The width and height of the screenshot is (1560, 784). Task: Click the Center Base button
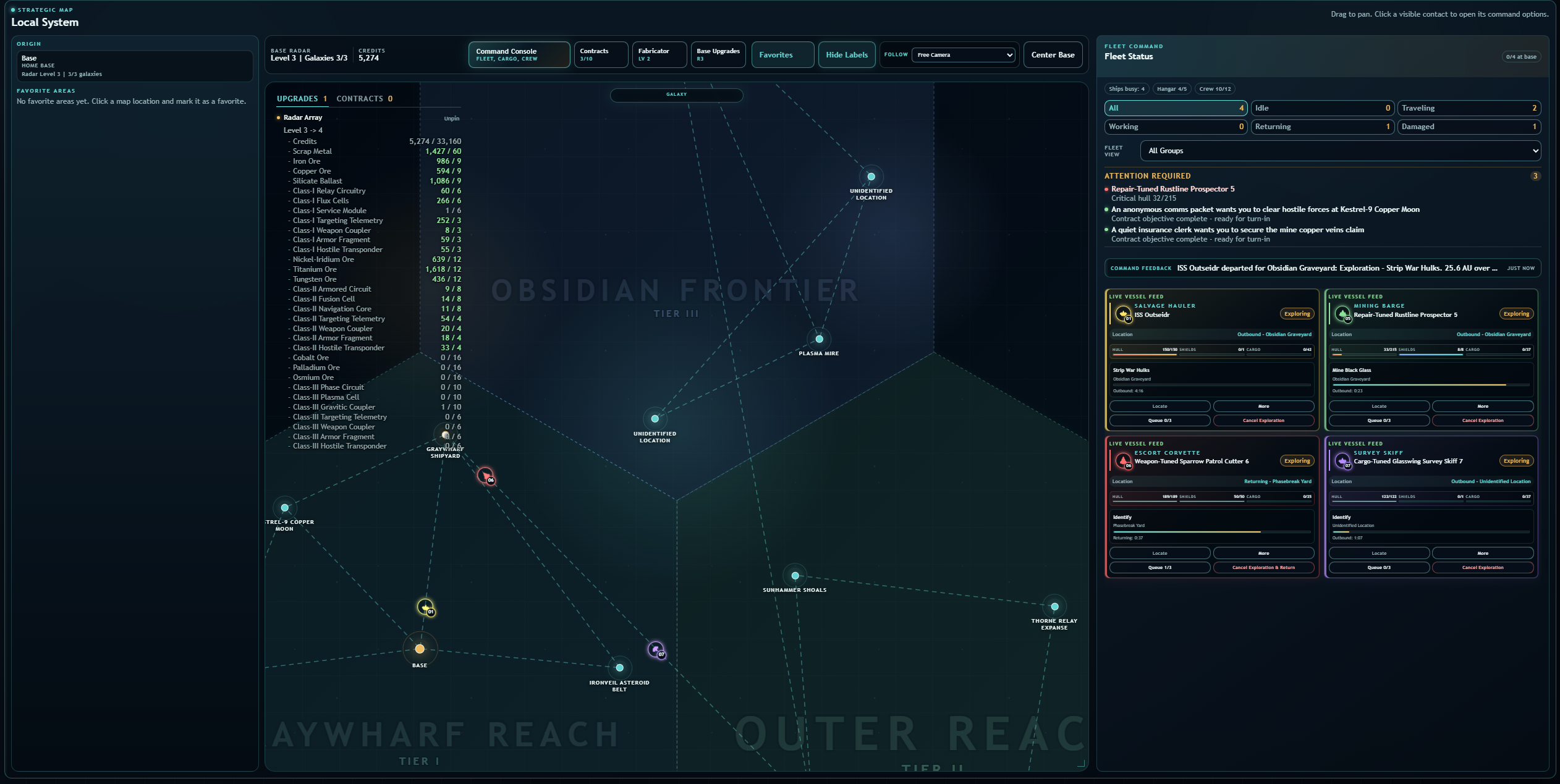1053,55
